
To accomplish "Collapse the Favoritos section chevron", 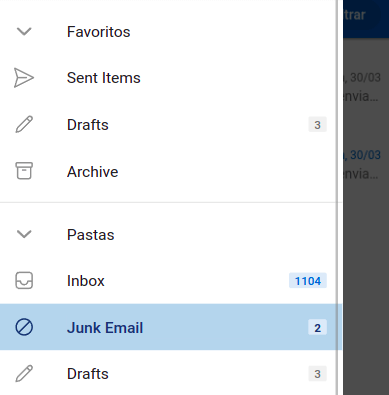I will tap(24, 32).
